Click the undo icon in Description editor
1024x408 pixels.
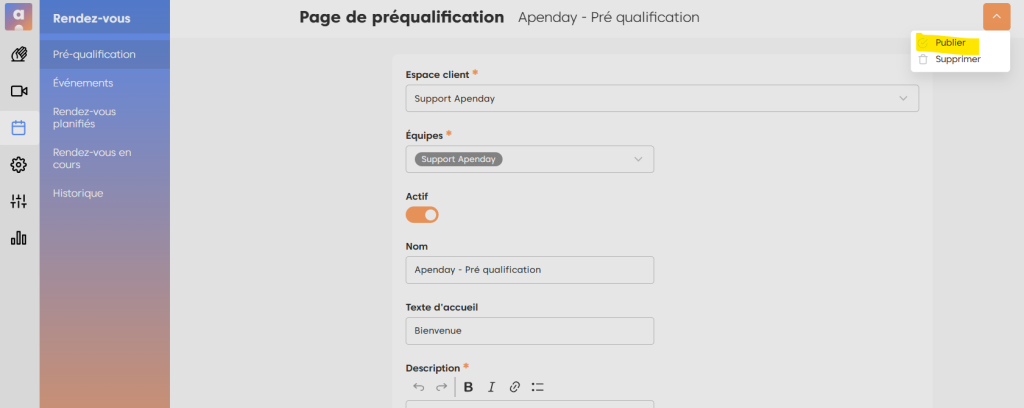click(419, 387)
